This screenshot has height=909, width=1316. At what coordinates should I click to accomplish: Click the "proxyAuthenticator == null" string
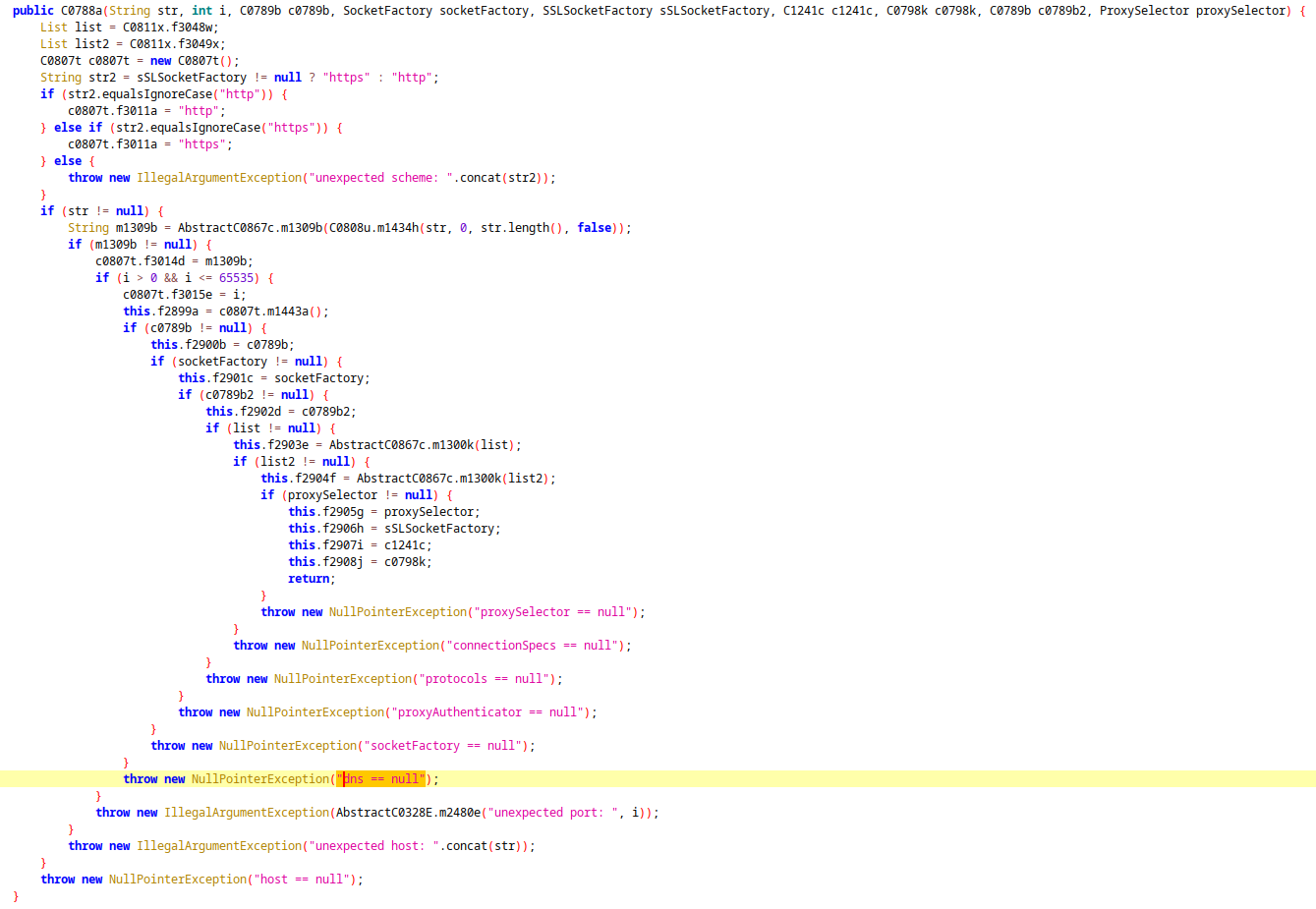pos(486,712)
